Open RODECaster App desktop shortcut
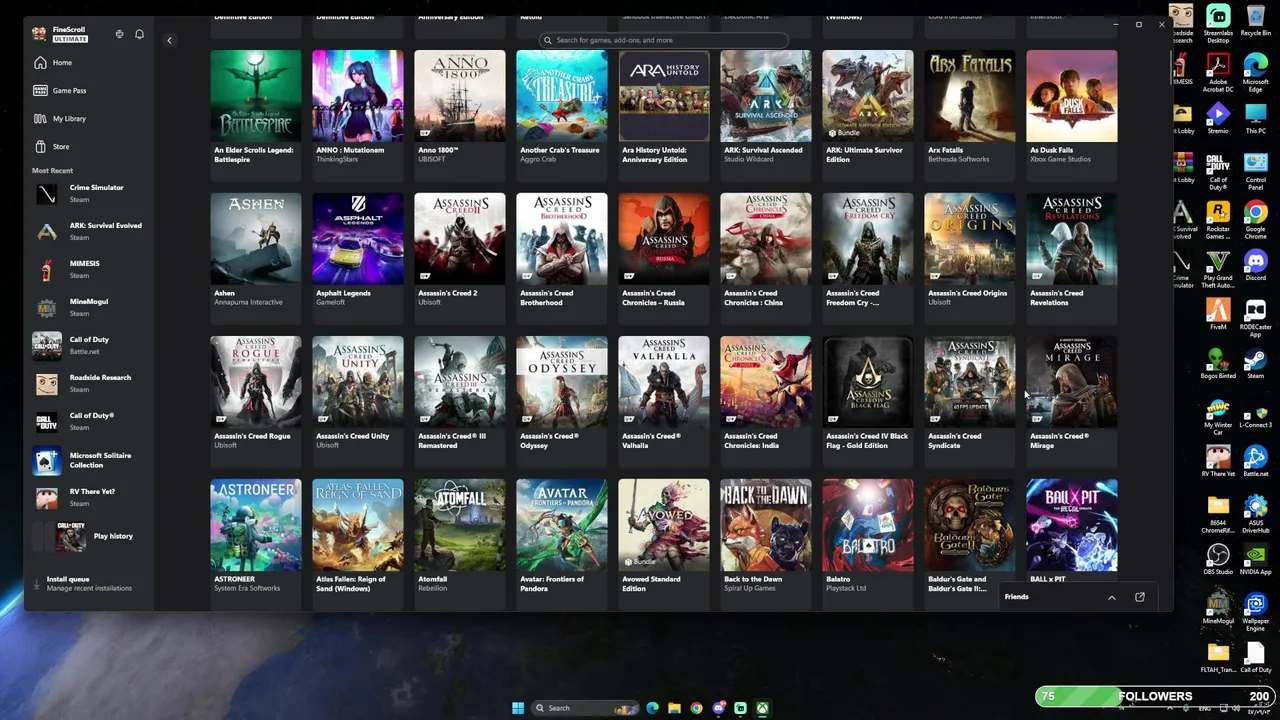Screen dimensions: 1280x720 1255,315
